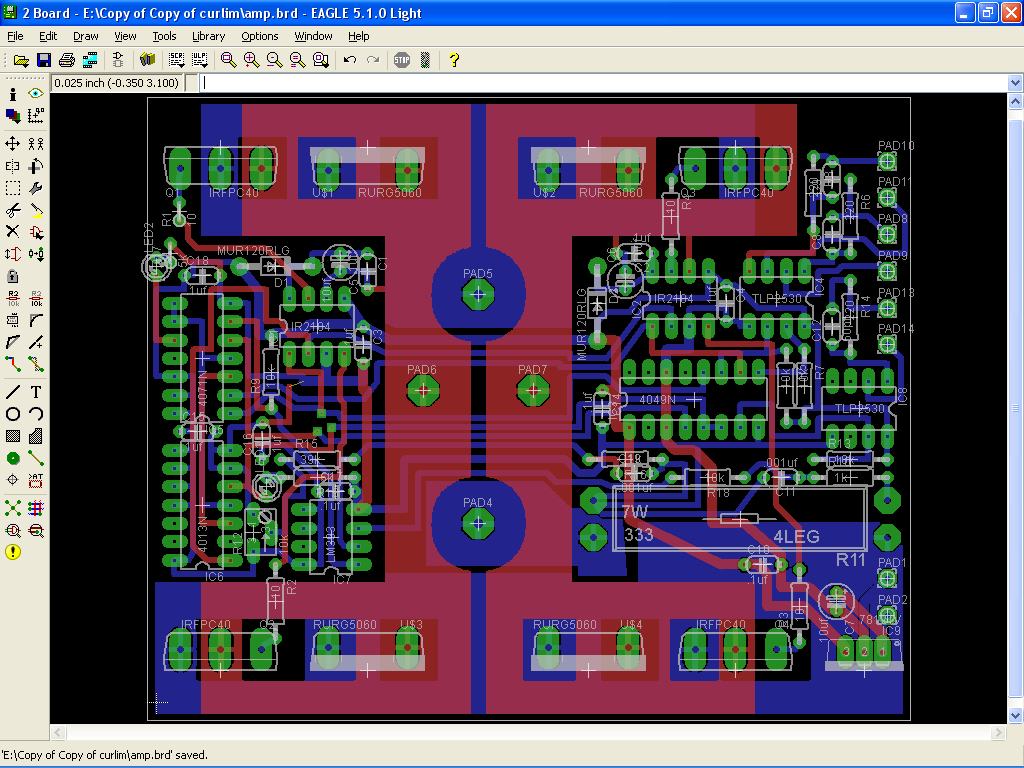Select the Add part tool
This screenshot has height=768, width=1024.
click(36, 232)
